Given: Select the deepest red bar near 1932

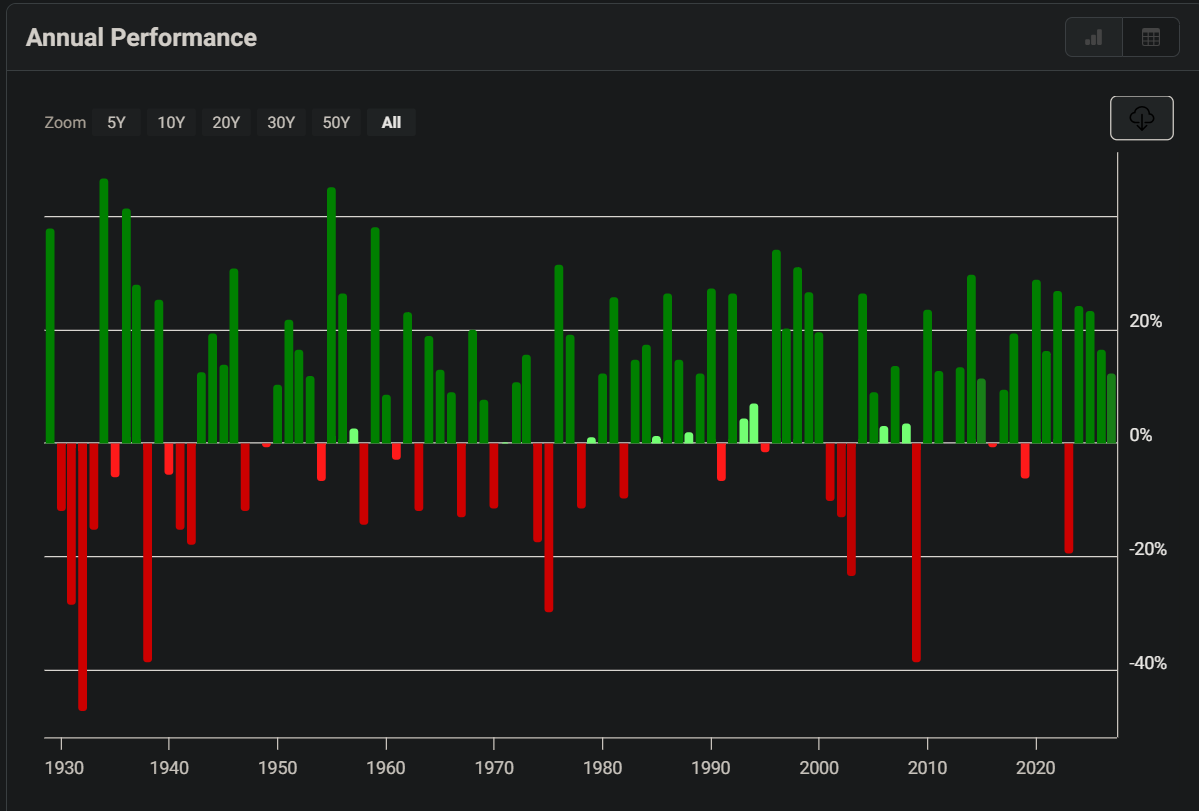Looking at the screenshot, I should [x=83, y=576].
